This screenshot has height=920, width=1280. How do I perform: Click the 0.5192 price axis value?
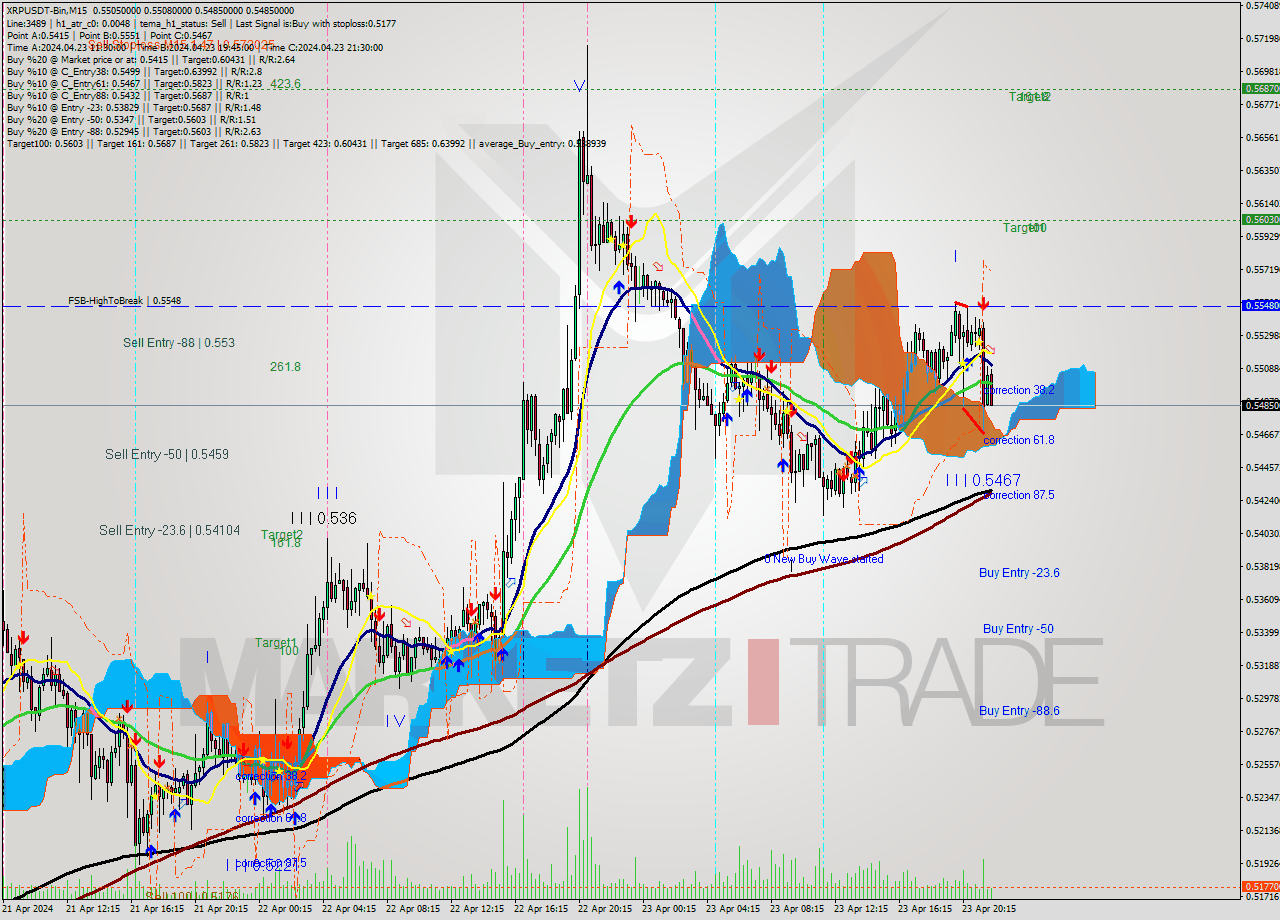click(1261, 863)
